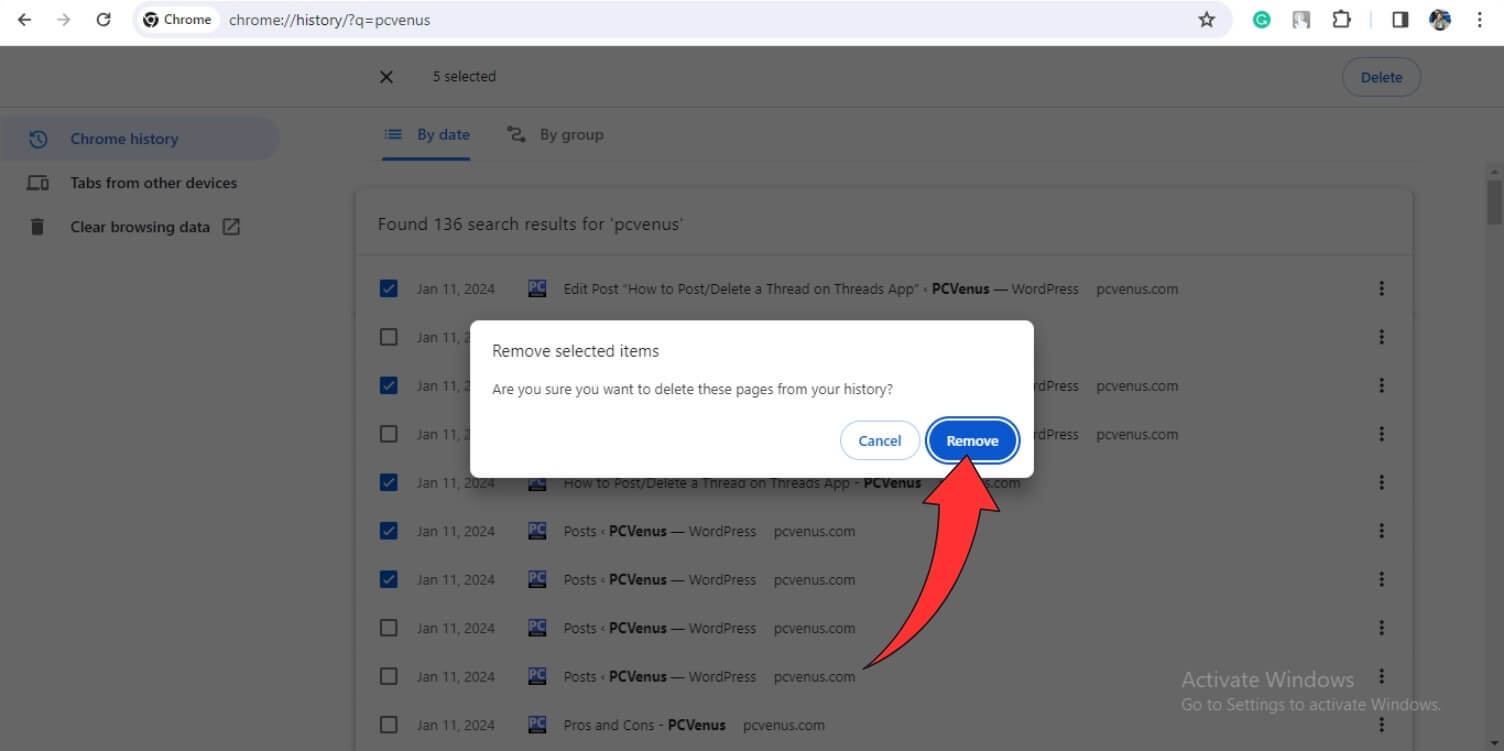Uncheck the How to Post/Delete Thread entry

point(389,483)
